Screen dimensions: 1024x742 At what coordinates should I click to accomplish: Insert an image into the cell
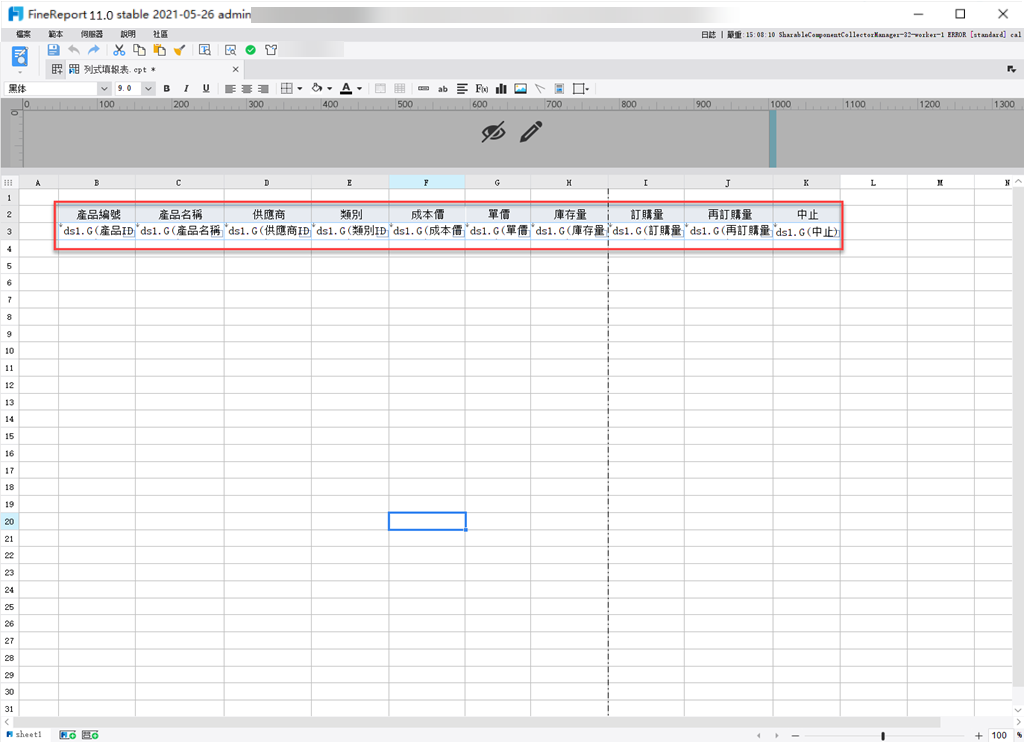coord(520,89)
